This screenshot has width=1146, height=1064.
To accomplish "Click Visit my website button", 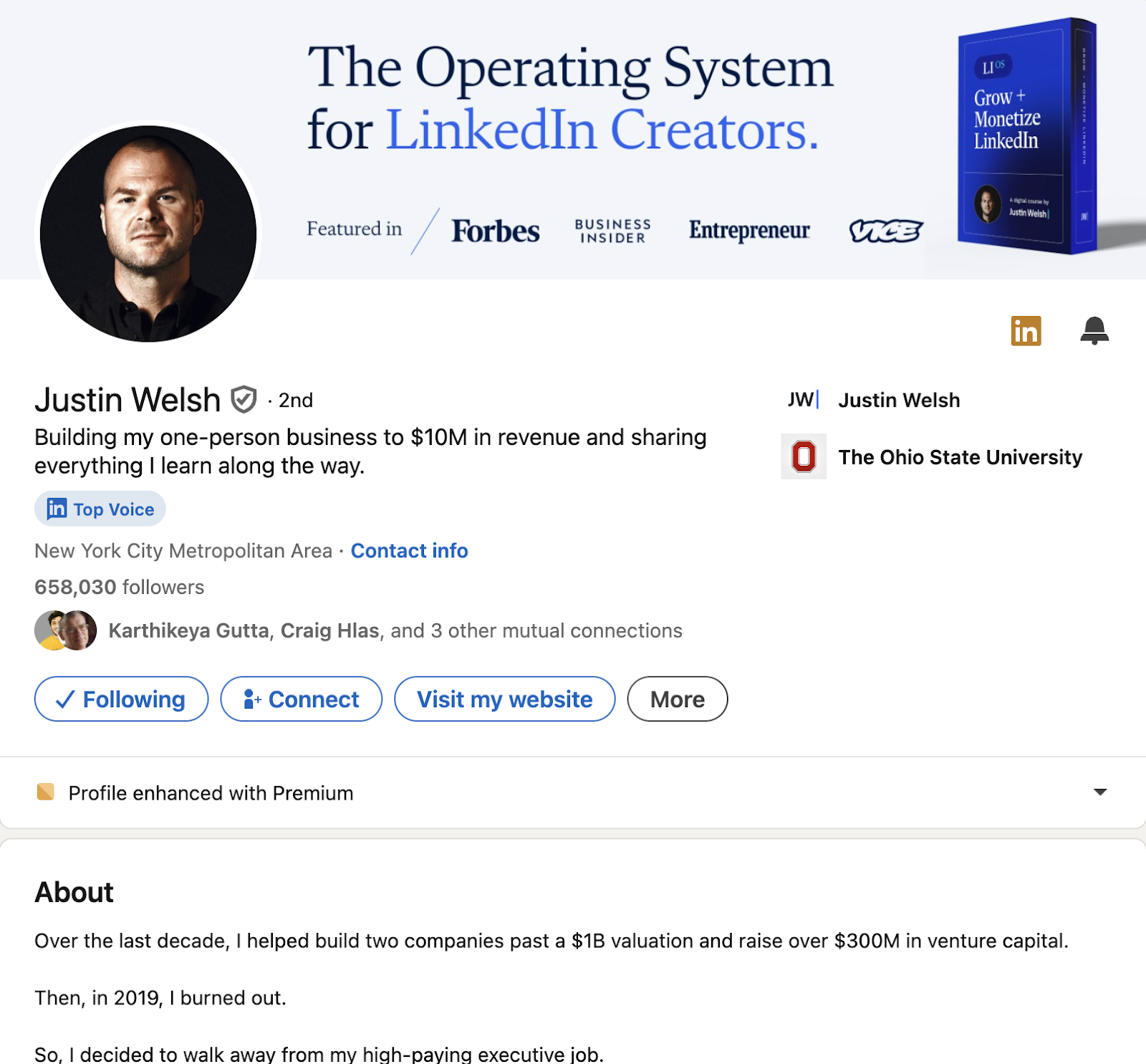I will [x=505, y=699].
